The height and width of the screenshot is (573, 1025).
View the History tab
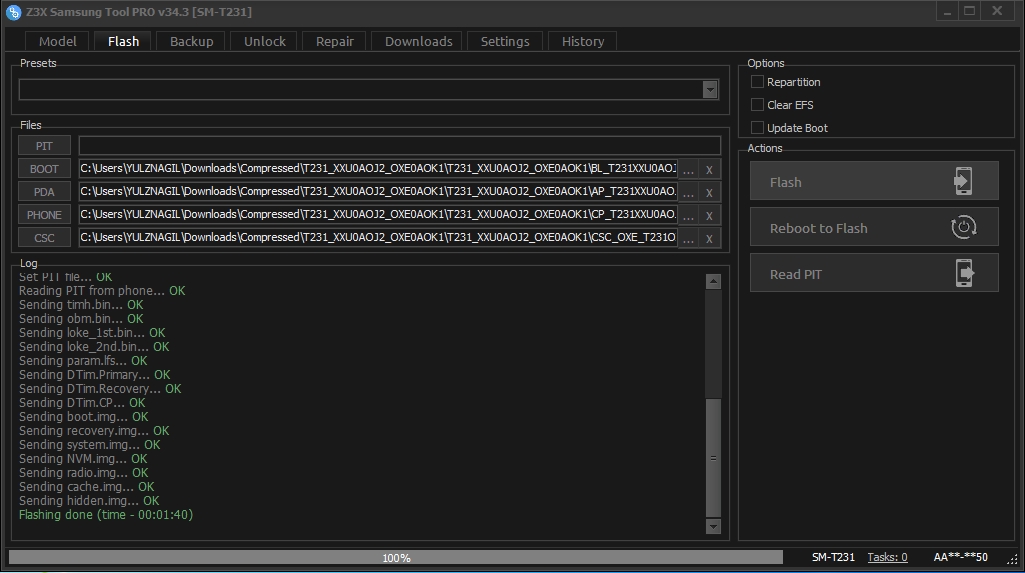[x=583, y=41]
